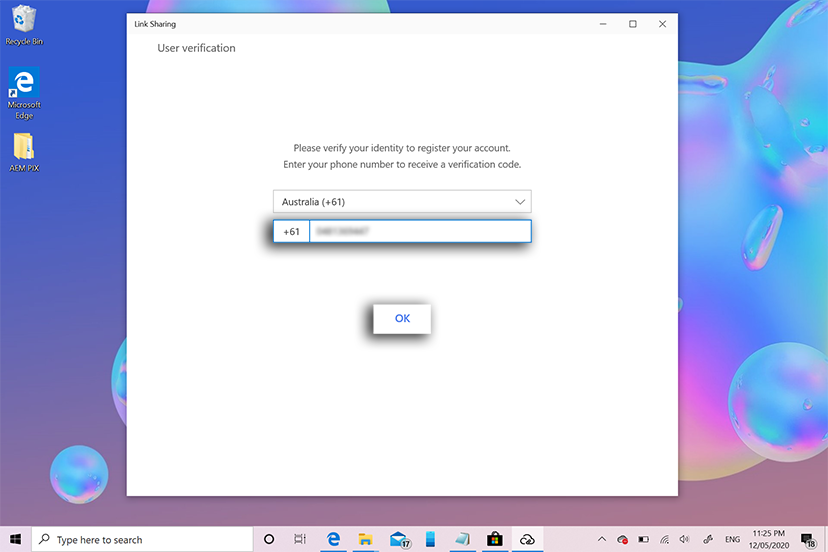Click the +61 country code prefix
The image size is (828, 552).
click(x=291, y=231)
